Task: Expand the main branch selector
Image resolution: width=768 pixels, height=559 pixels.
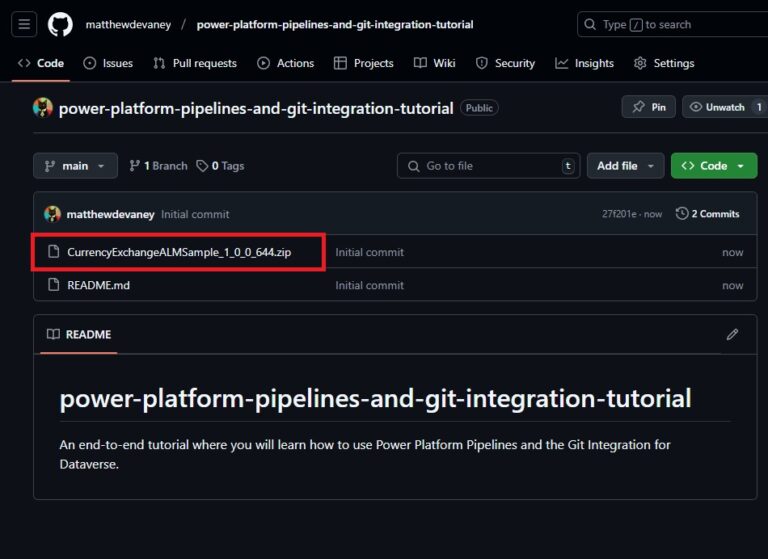Action: click(75, 166)
